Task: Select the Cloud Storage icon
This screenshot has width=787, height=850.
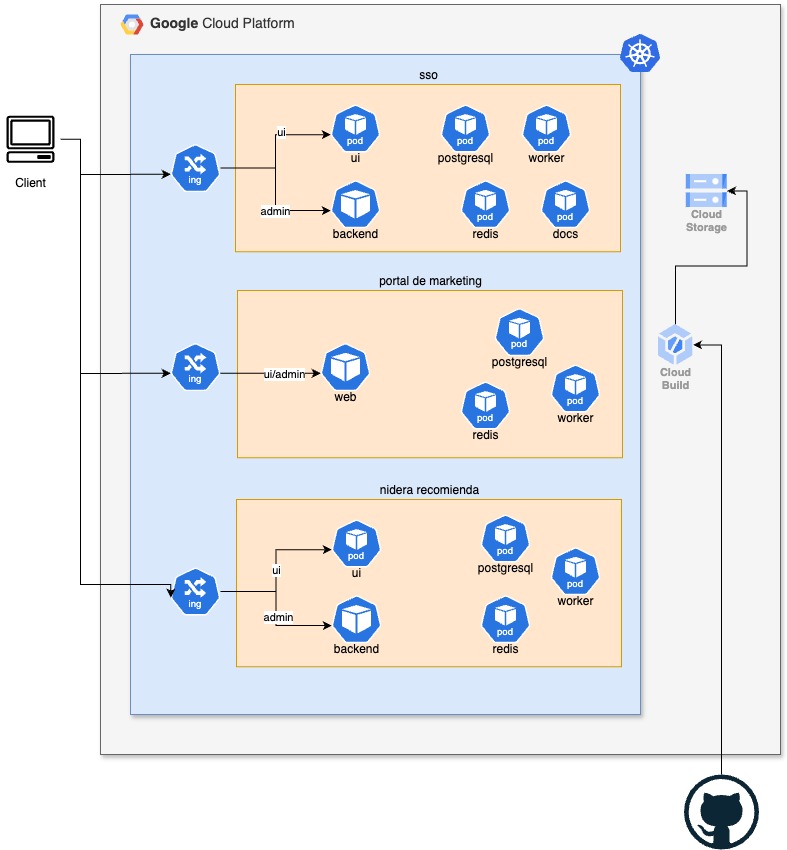Action: pos(706,190)
